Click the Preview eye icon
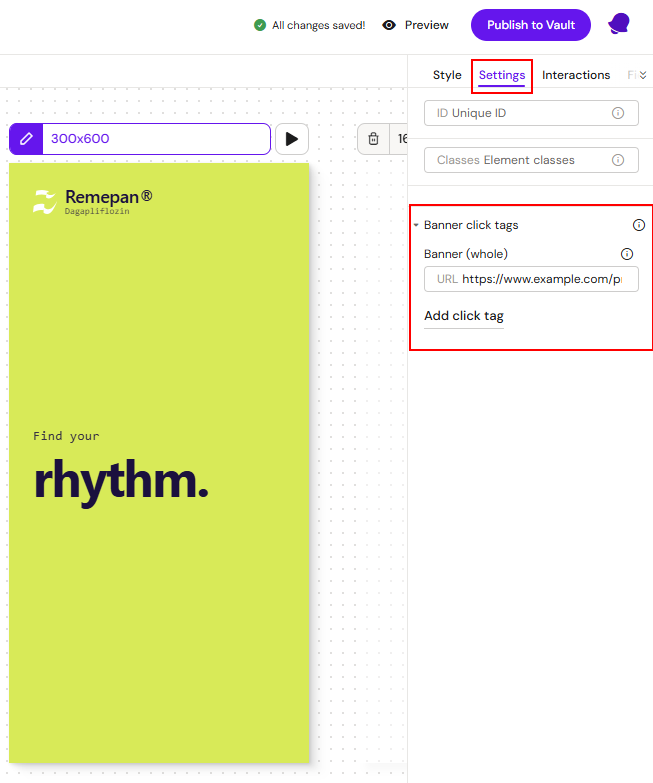 point(389,25)
